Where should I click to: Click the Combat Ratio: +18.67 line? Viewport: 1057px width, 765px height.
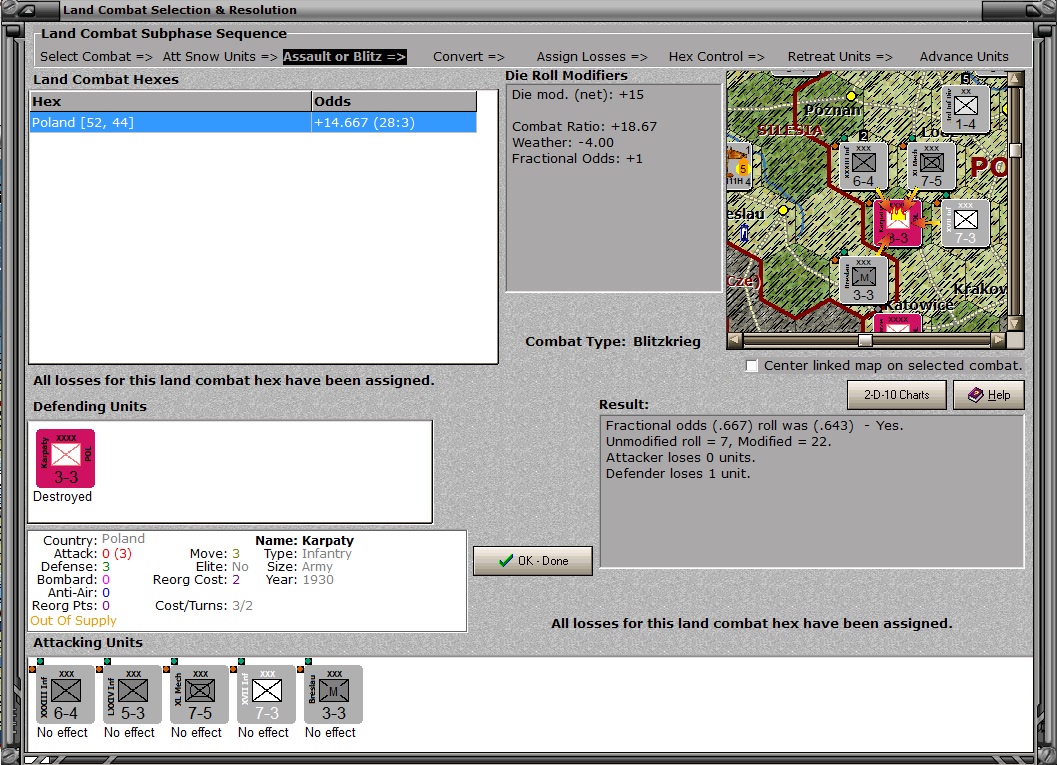(x=584, y=126)
